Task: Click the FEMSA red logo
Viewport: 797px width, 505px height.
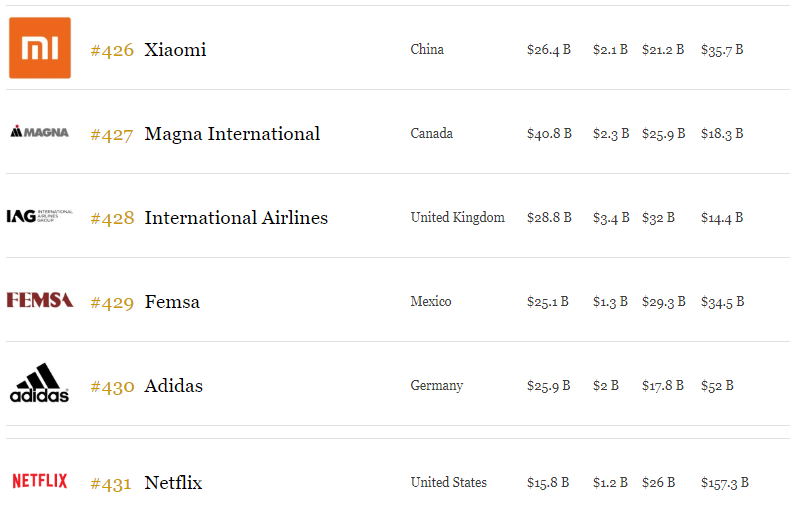Action: (40, 300)
